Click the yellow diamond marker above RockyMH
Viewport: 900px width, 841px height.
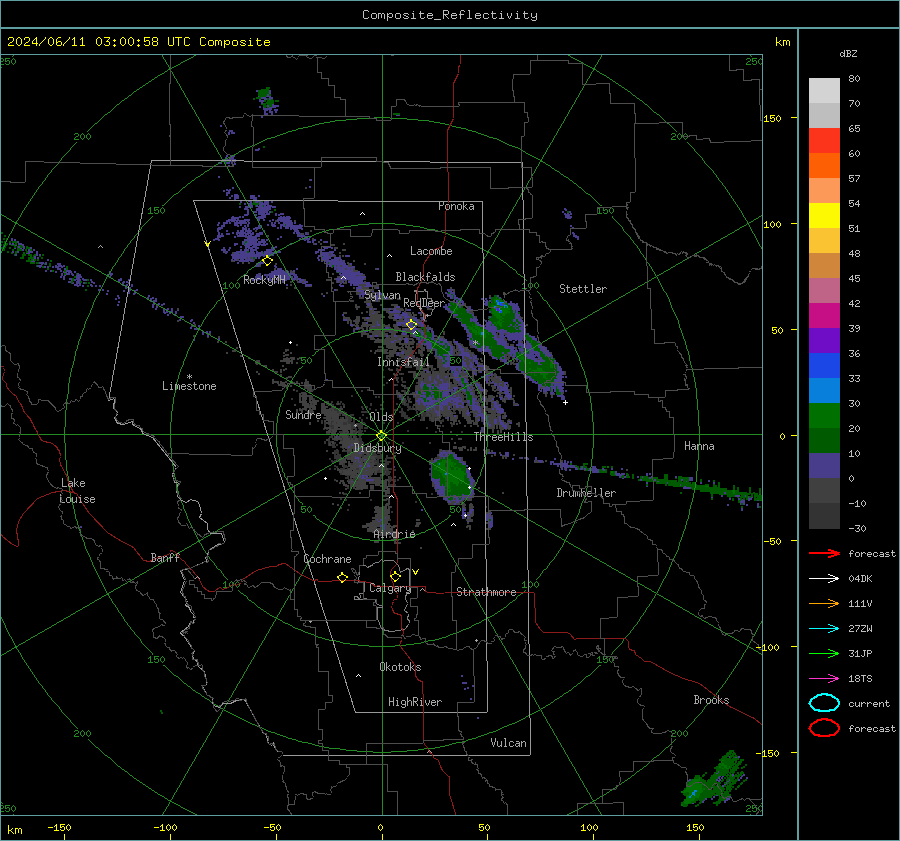coord(267,261)
